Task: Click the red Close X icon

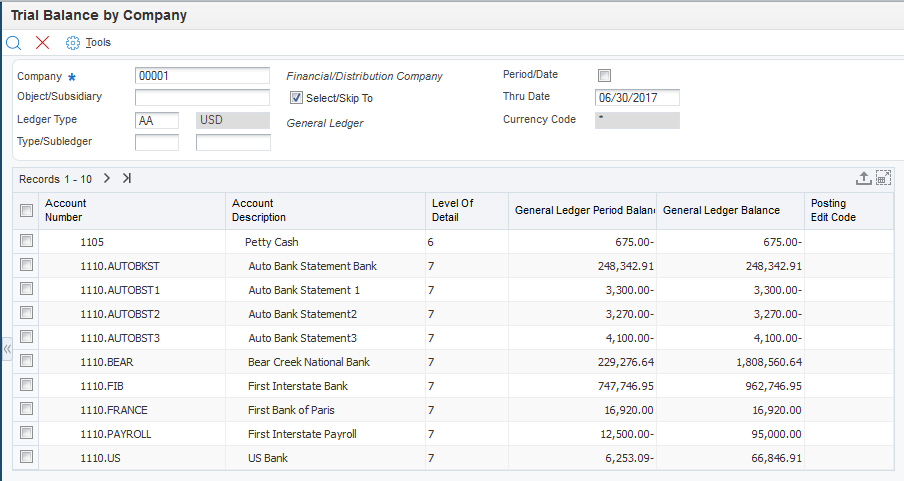Action: 42,43
